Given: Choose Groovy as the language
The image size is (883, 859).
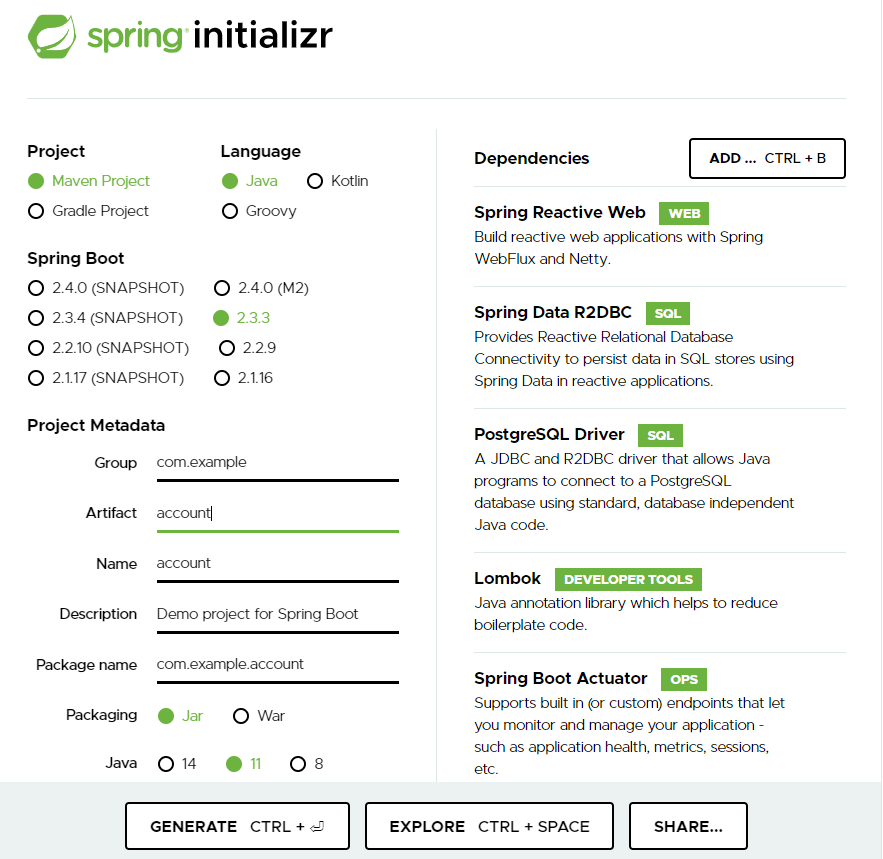Looking at the screenshot, I should pos(230,211).
